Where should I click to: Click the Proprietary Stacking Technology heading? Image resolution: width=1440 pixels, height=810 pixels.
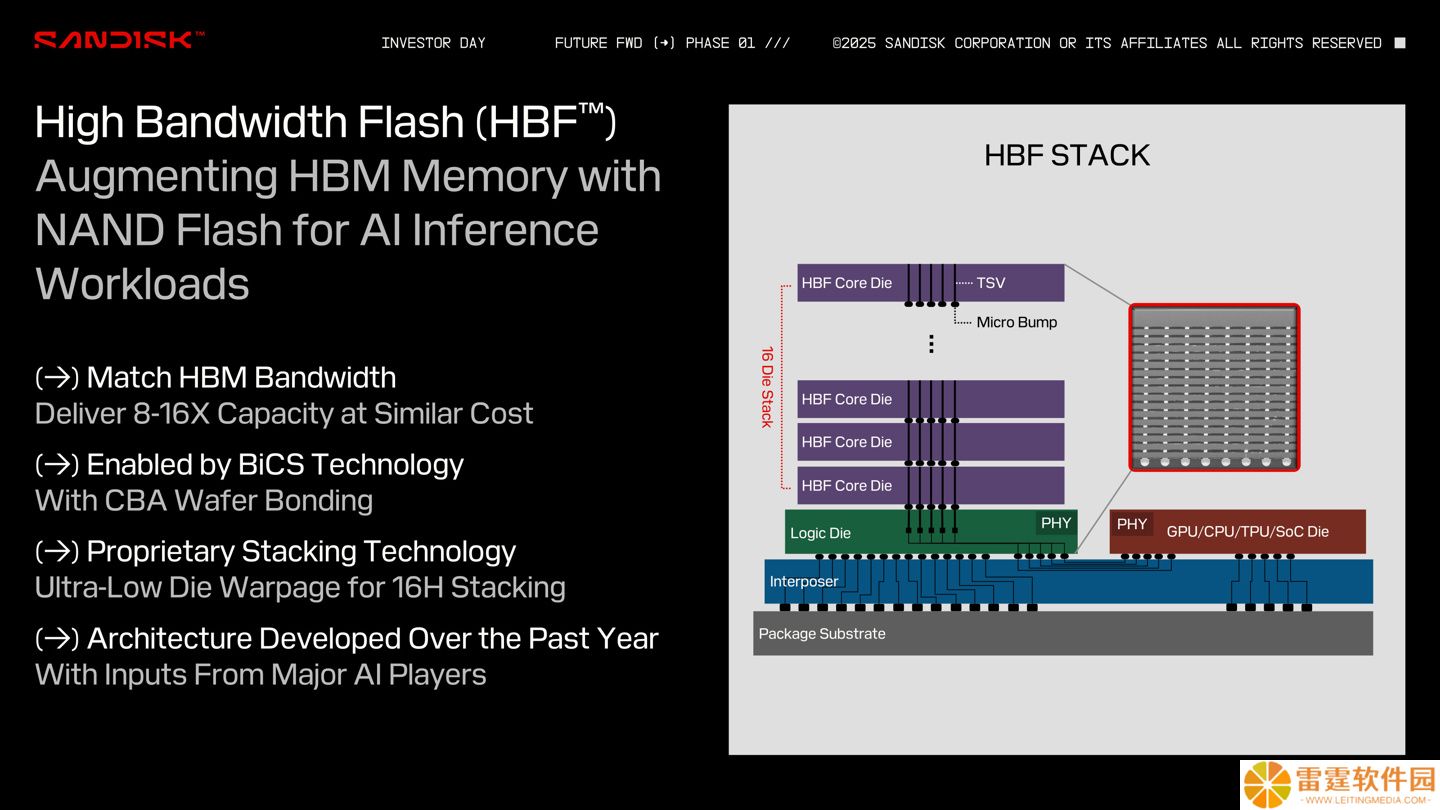click(301, 552)
